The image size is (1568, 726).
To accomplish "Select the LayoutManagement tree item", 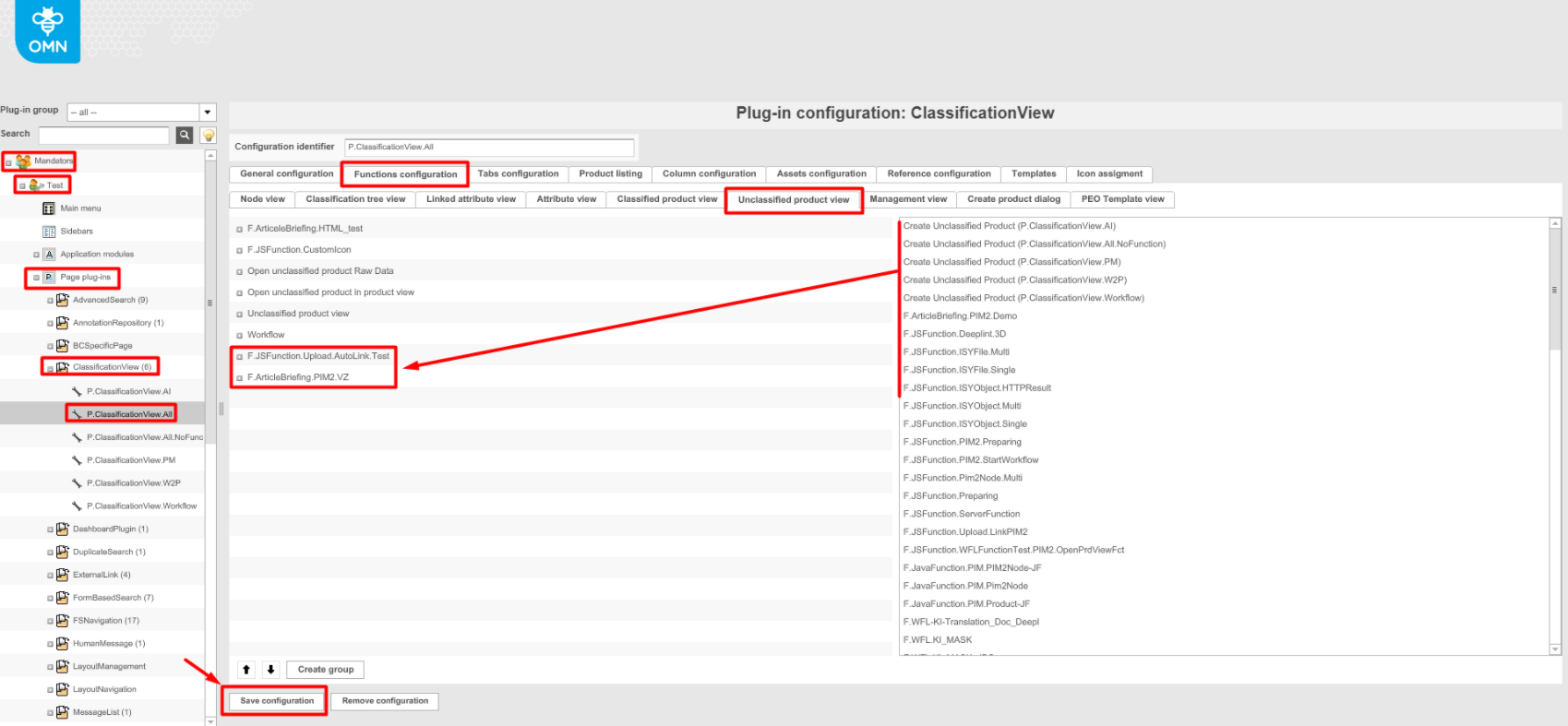I will (x=109, y=667).
